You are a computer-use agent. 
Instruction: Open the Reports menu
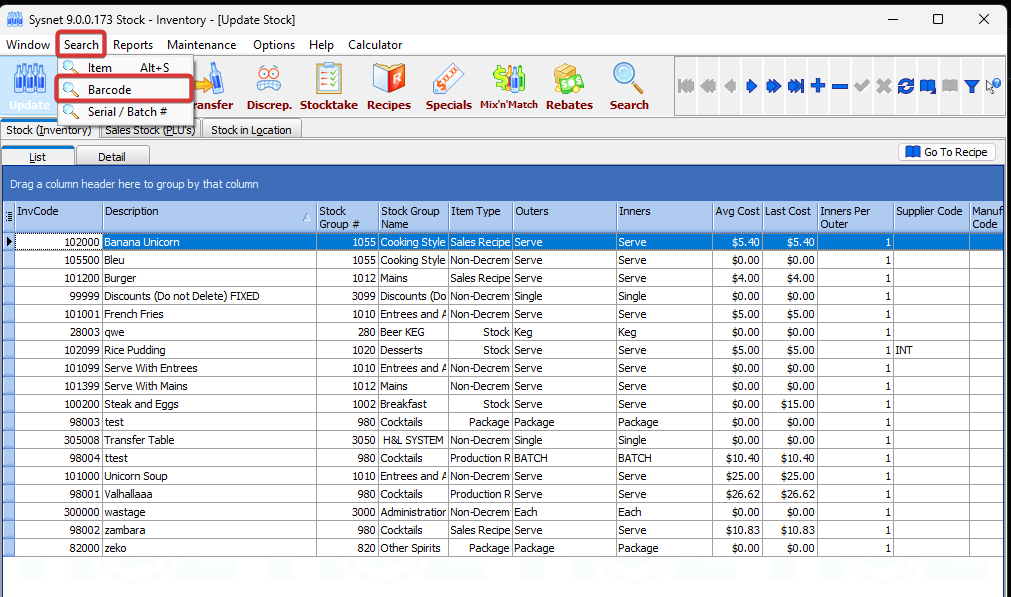[133, 44]
